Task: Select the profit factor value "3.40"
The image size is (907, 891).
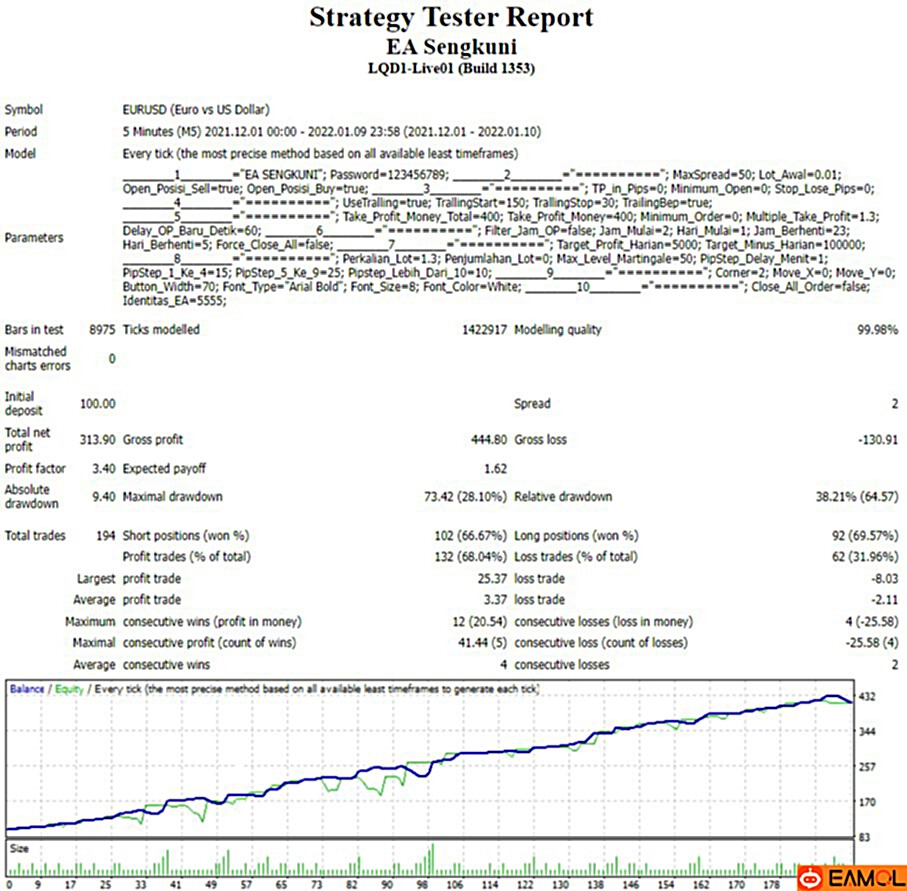Action: pyautogui.click(x=104, y=468)
